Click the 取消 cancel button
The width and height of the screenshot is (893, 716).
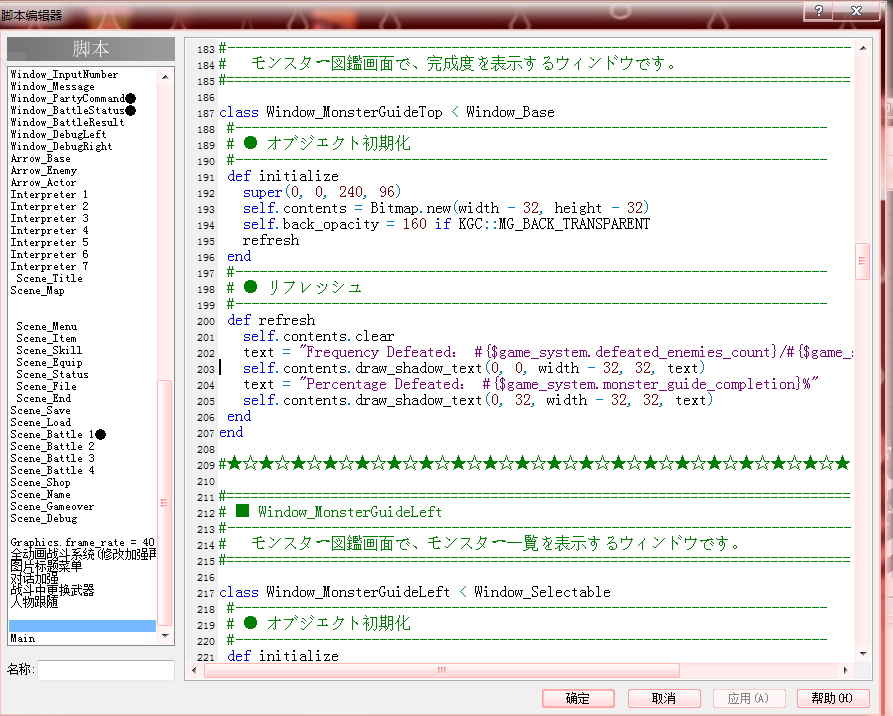663,698
